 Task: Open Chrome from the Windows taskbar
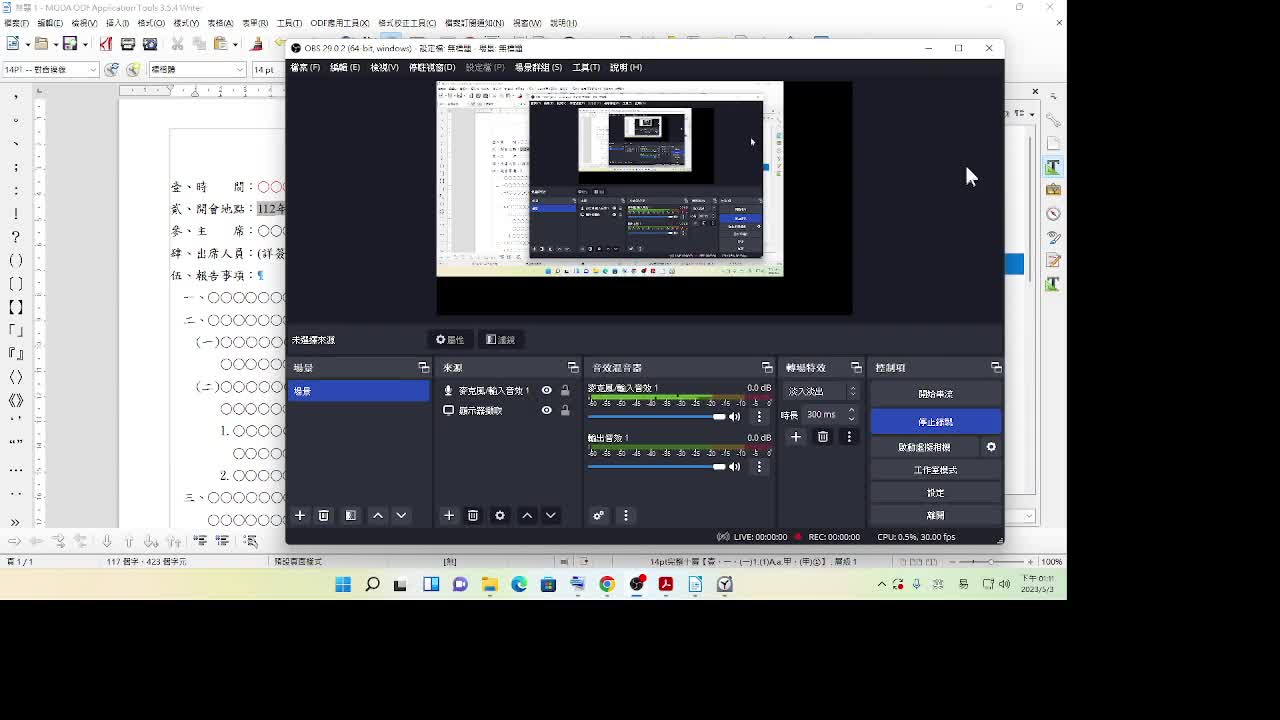[x=607, y=584]
